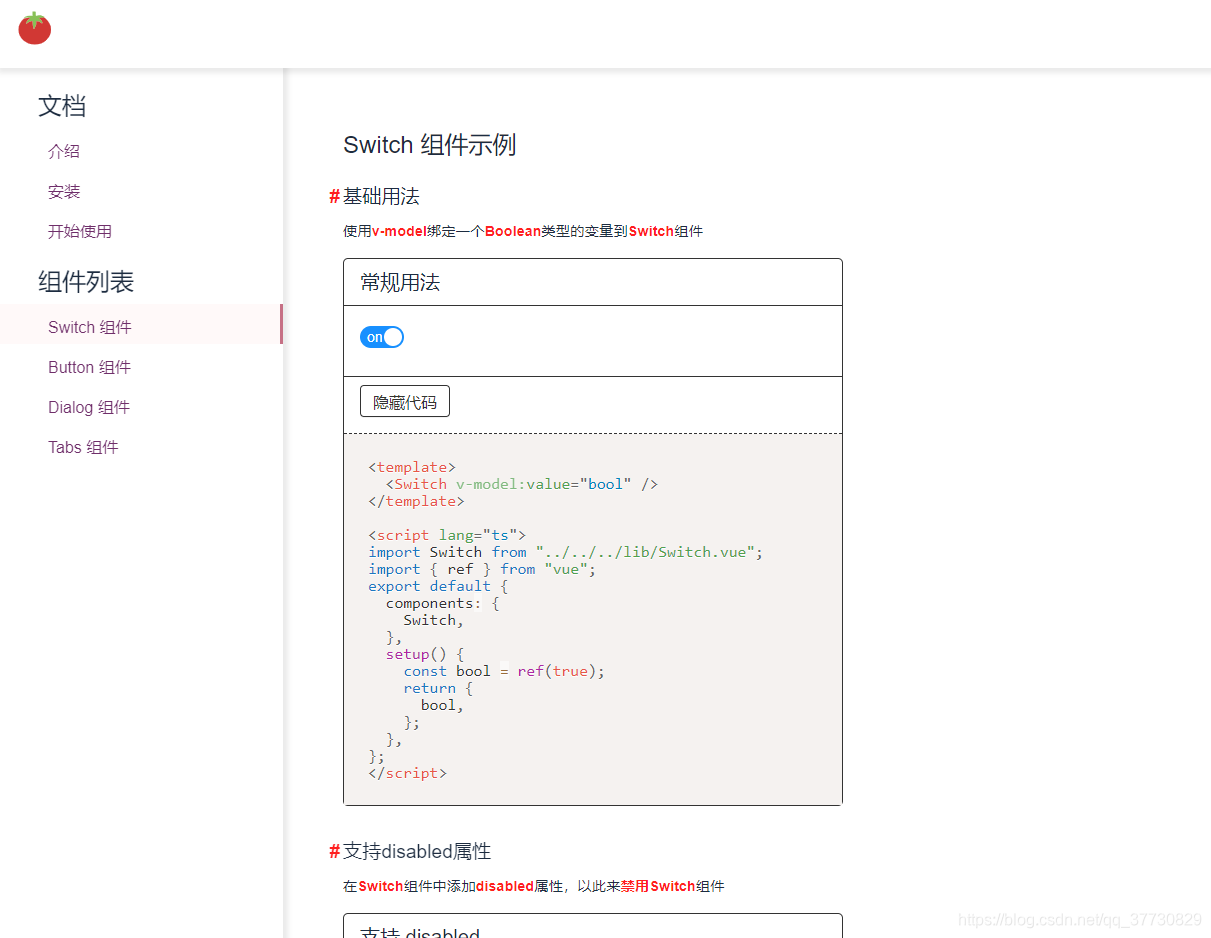Select Tabs 组件 in the sidebar
The image size is (1211, 938).
pyautogui.click(x=83, y=447)
